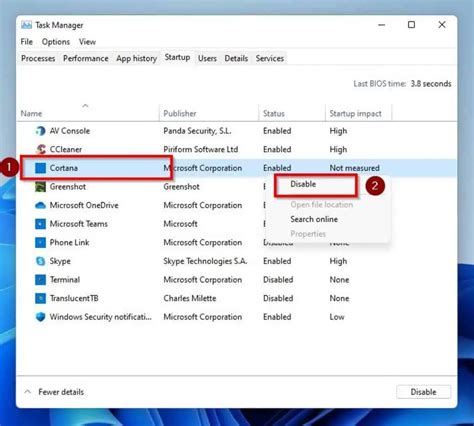Click the Windows Security shield icon
Image resolution: width=474 pixels, height=426 pixels.
pos(40,317)
